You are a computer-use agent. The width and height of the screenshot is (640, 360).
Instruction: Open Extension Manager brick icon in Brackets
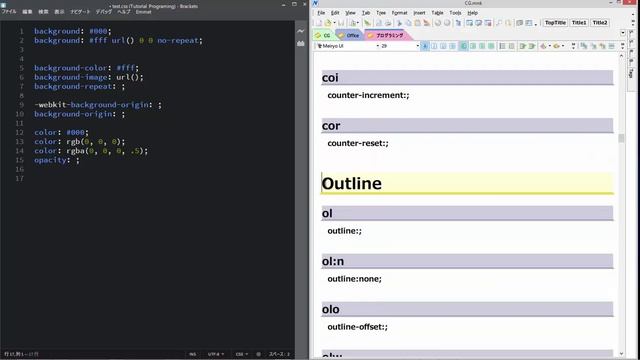(300, 43)
